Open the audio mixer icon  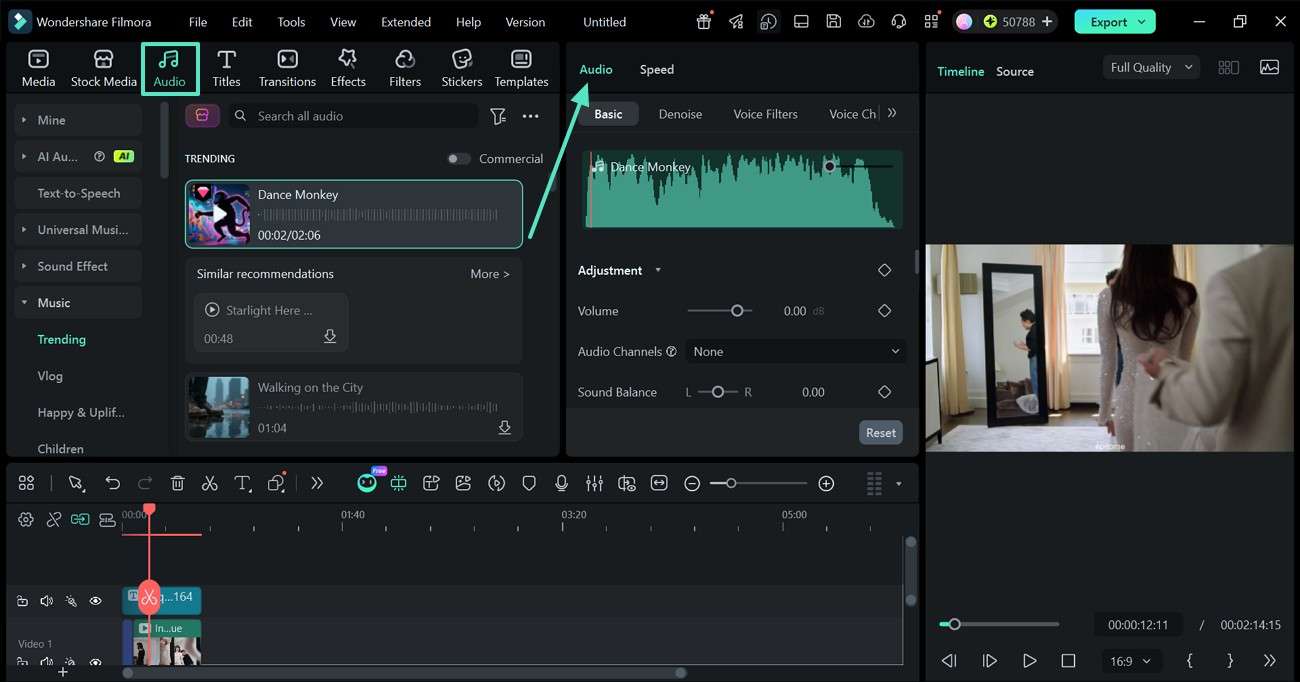pos(594,483)
